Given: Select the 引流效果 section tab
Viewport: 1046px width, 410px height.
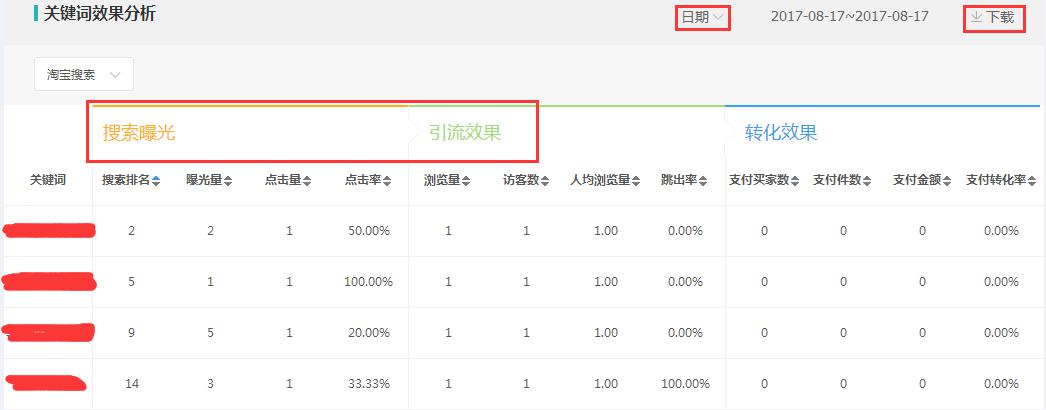Looking at the screenshot, I should [x=465, y=133].
